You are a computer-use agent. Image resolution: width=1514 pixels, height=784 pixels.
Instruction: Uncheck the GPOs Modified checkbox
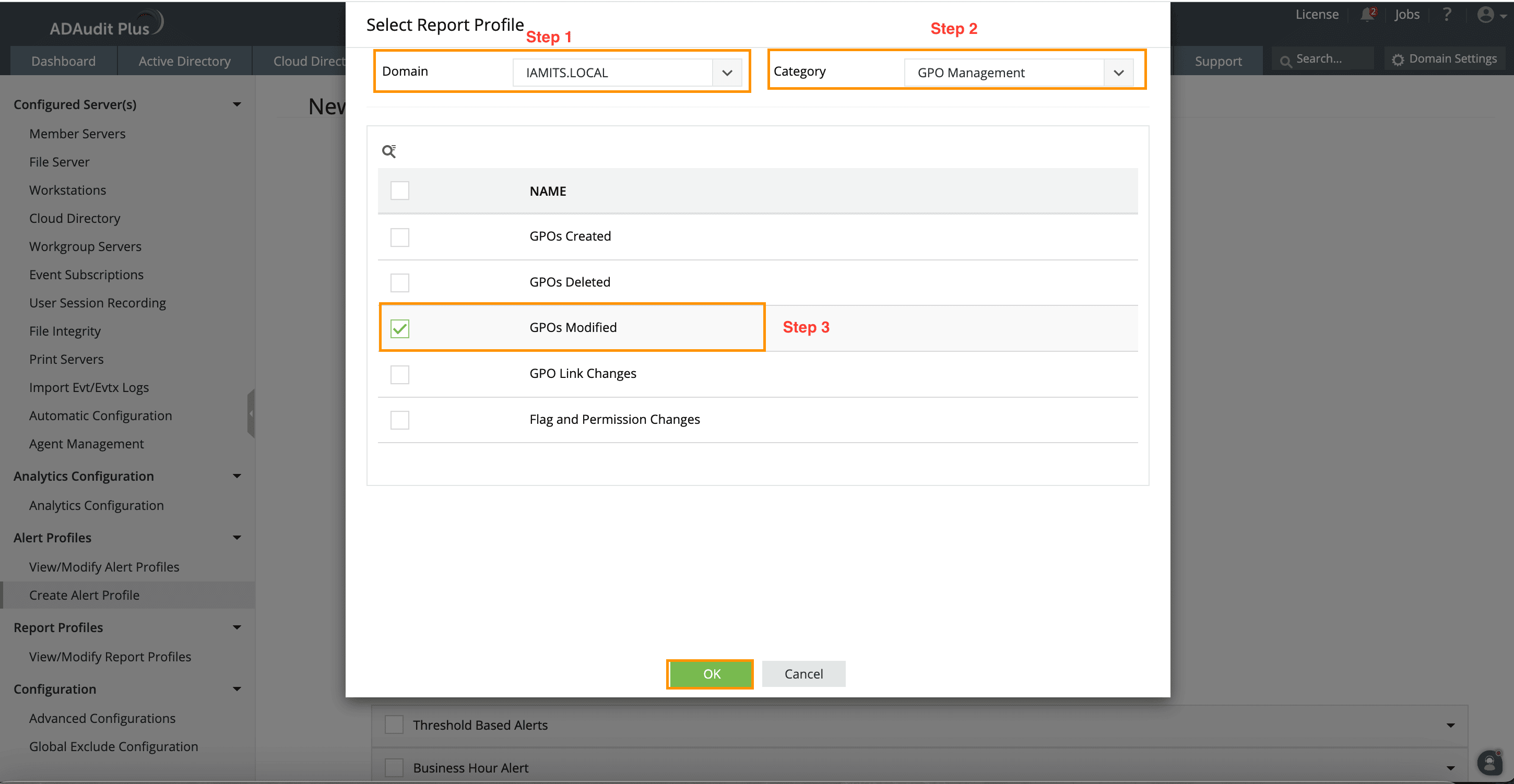400,328
